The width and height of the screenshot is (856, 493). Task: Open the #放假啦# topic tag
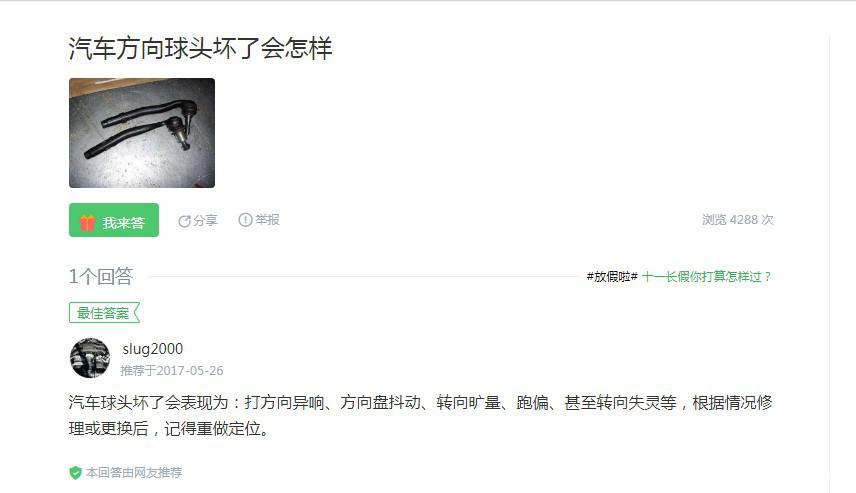coord(612,277)
